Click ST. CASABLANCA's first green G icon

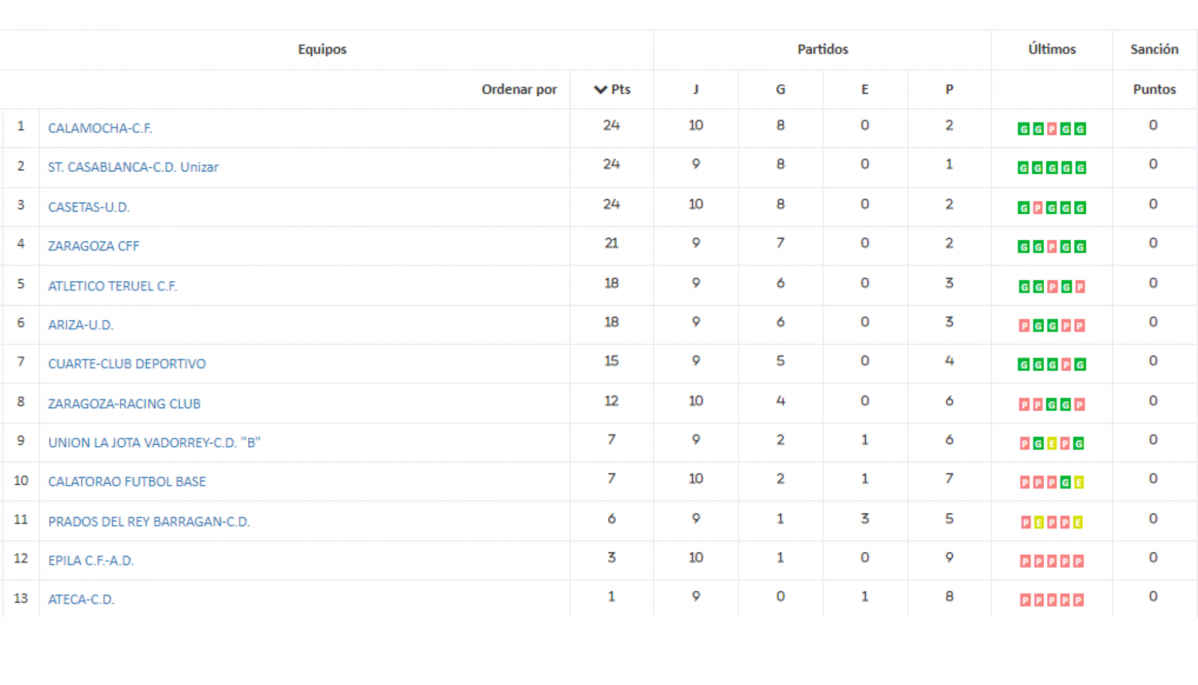pyautogui.click(x=1024, y=168)
